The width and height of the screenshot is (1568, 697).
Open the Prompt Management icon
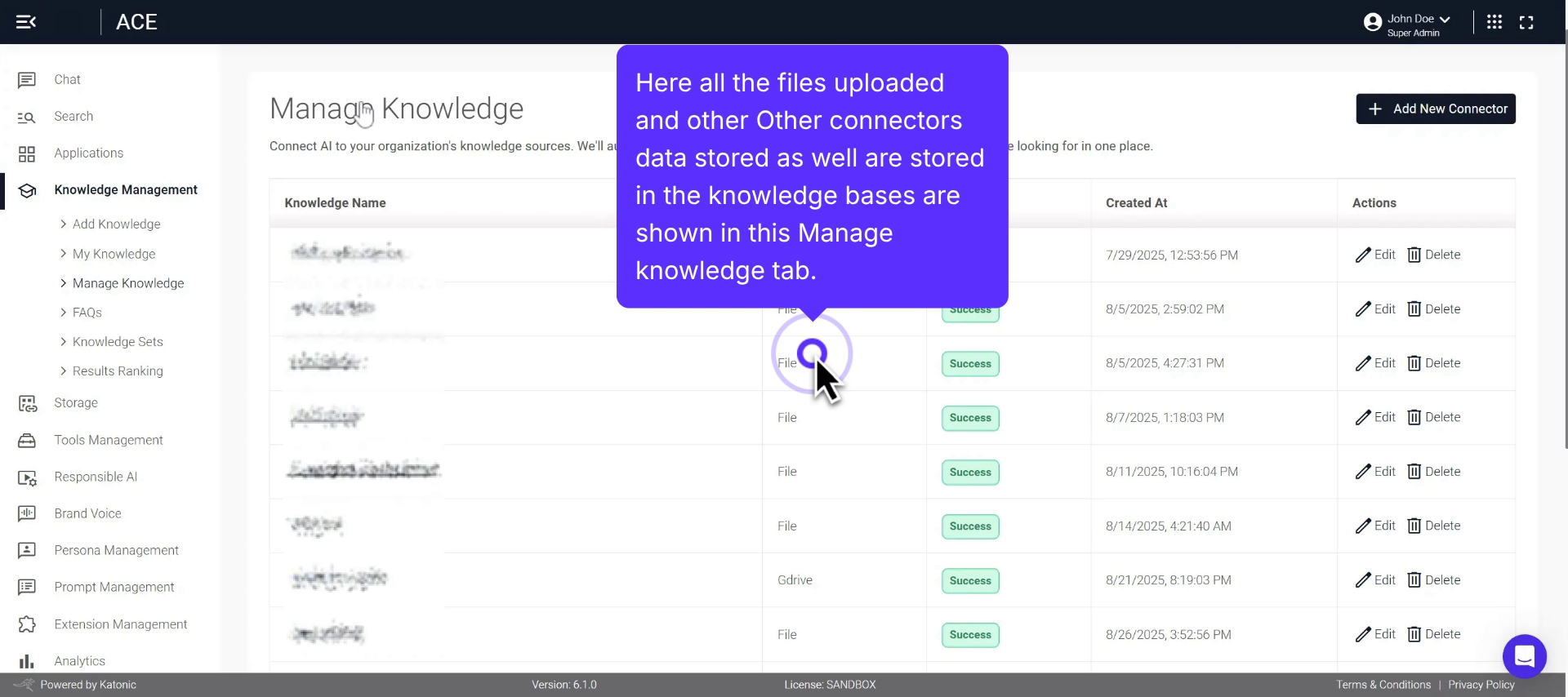point(26,587)
